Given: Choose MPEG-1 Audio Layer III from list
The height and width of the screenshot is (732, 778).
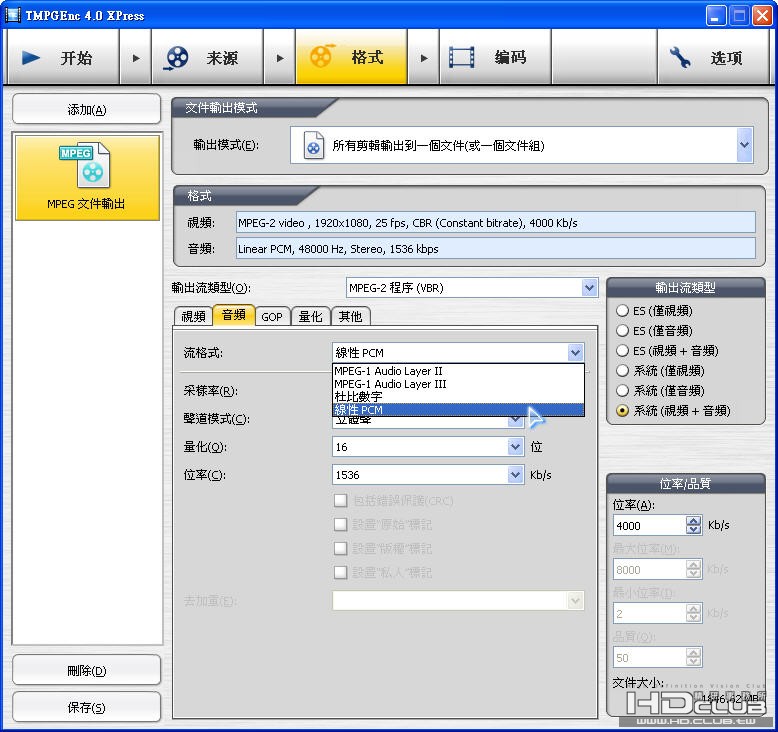Looking at the screenshot, I should click(x=458, y=384).
